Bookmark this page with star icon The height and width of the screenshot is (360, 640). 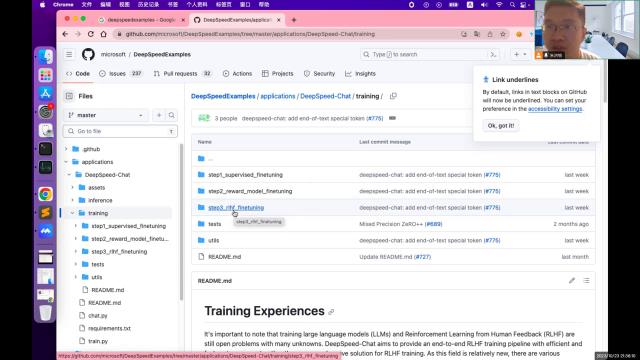click(x=503, y=34)
